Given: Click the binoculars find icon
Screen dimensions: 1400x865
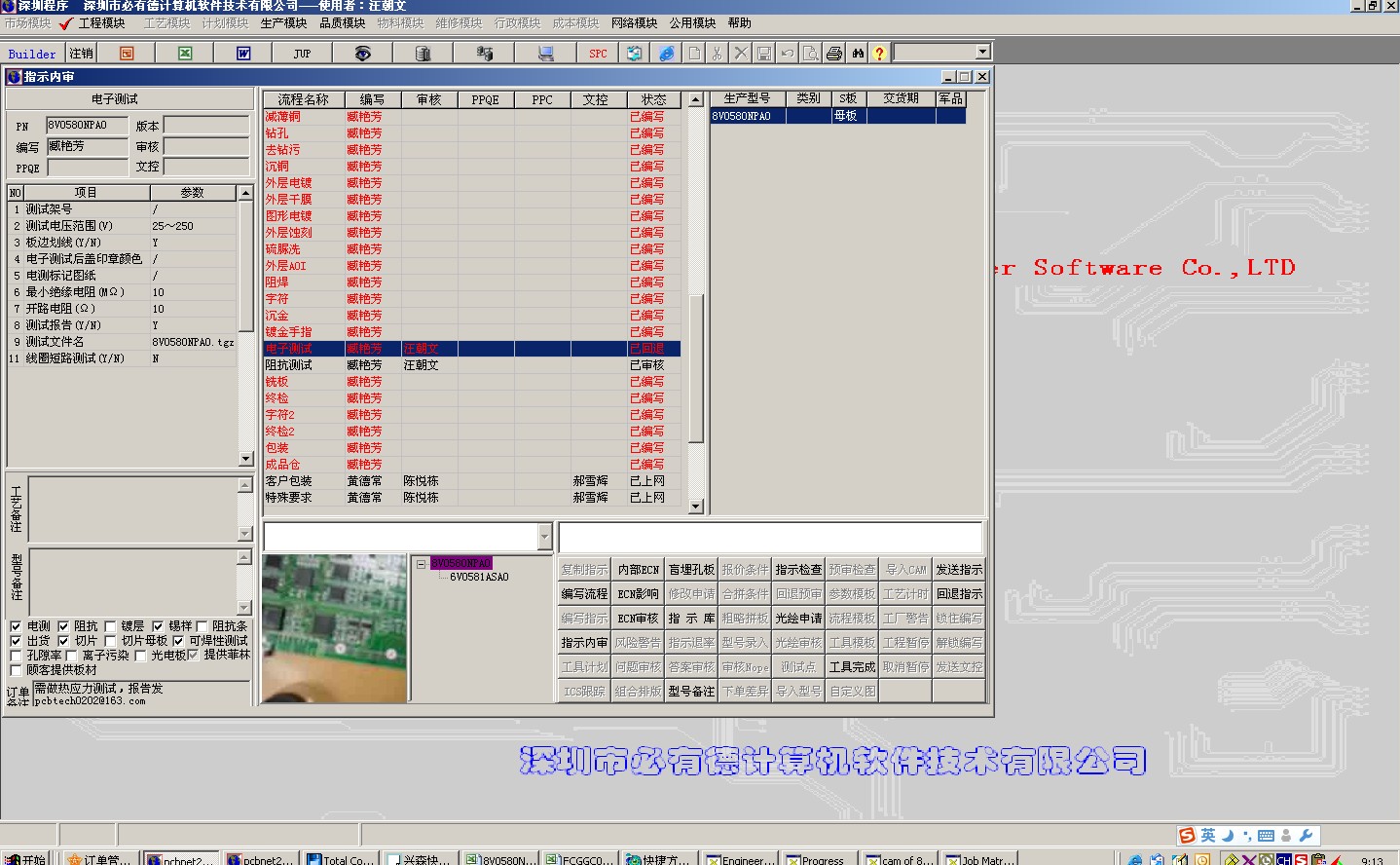Looking at the screenshot, I should pyautogui.click(x=858, y=54).
